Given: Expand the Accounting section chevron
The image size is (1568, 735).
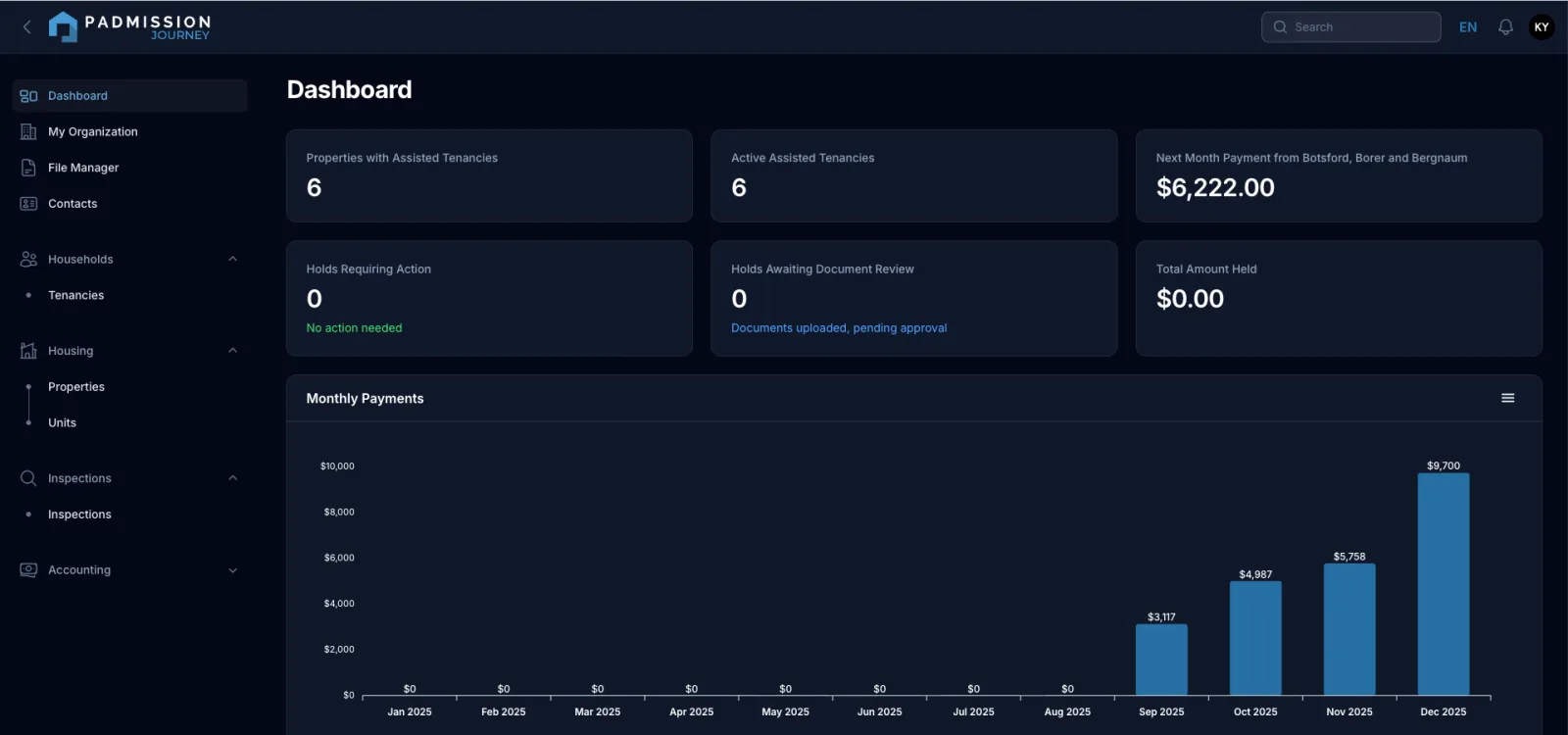Looking at the screenshot, I should click(232, 570).
